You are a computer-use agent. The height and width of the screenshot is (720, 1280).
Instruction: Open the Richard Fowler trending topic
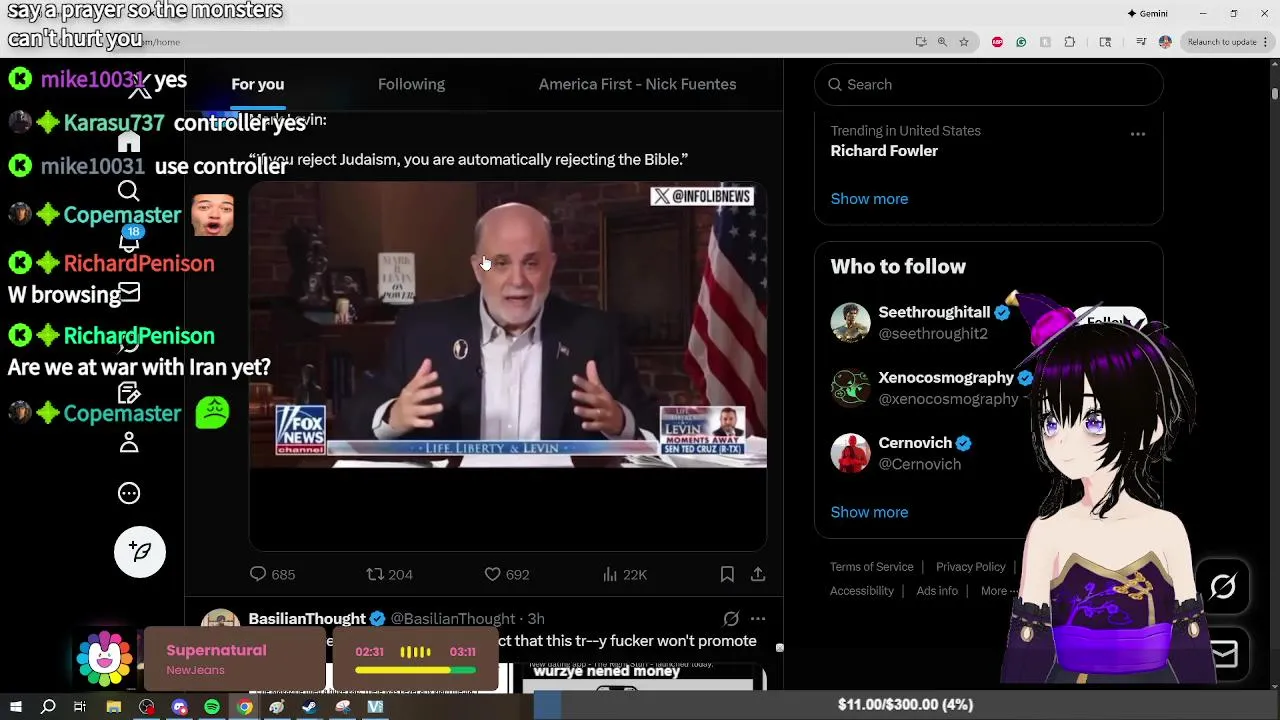point(884,151)
